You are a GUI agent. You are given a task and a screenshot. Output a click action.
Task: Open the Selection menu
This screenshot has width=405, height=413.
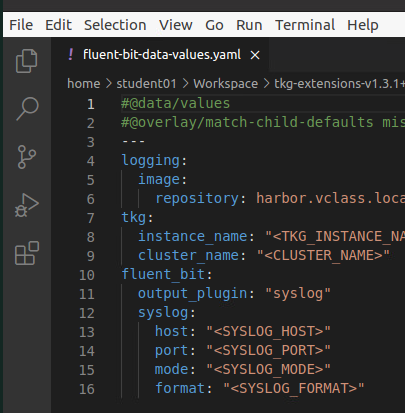click(x=115, y=25)
